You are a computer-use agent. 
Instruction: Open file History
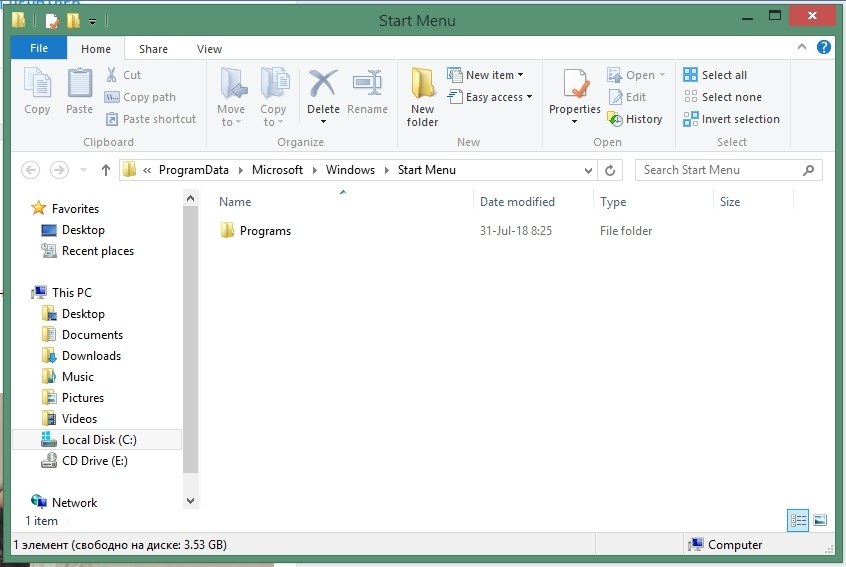click(635, 119)
